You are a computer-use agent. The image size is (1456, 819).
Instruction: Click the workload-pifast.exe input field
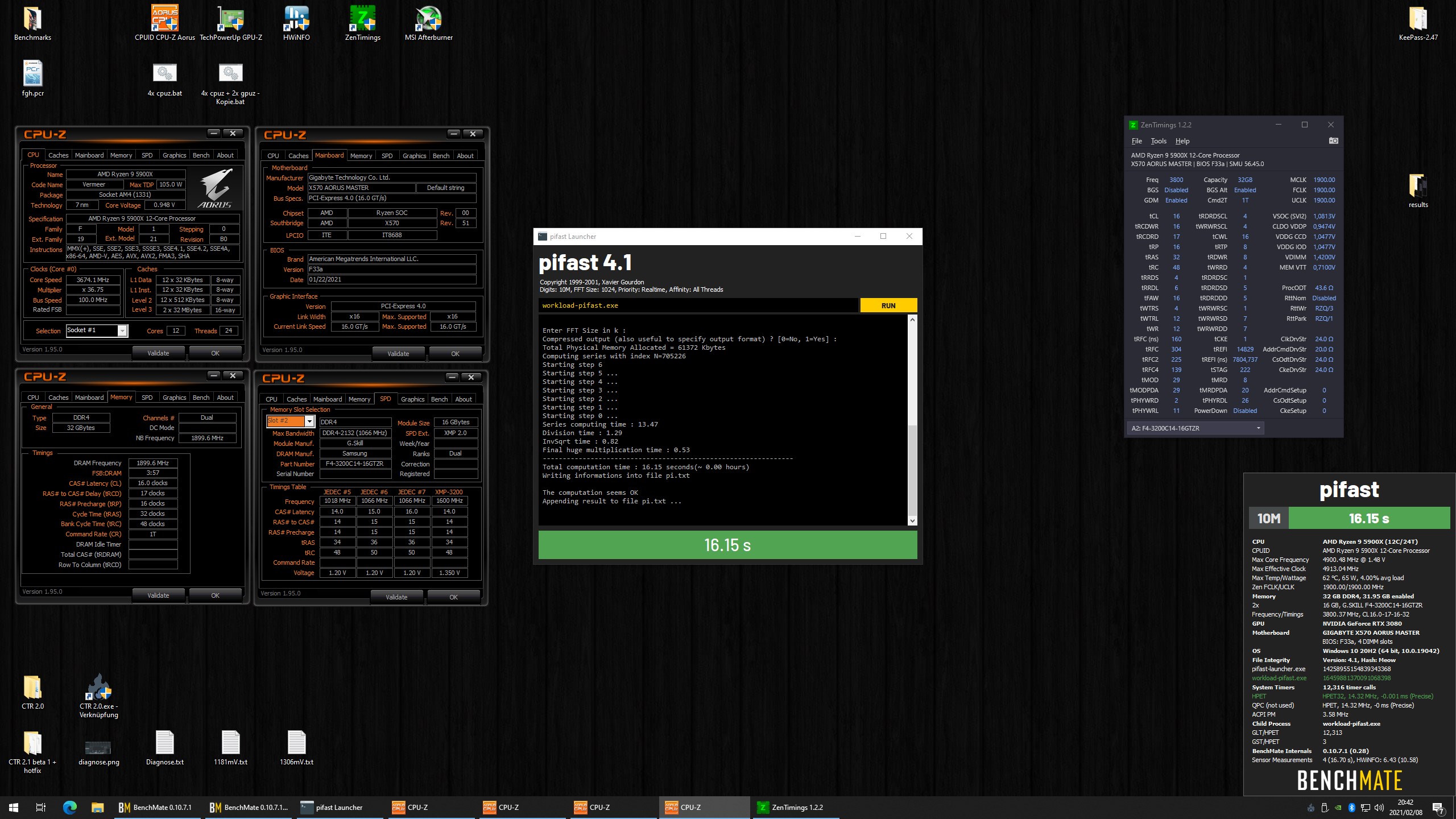[x=698, y=305]
